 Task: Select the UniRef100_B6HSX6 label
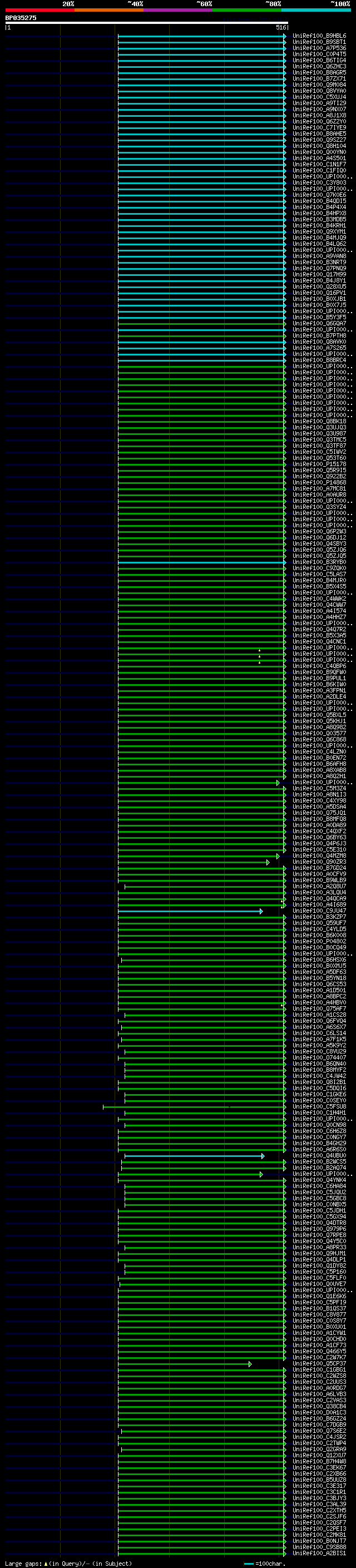(319, 960)
